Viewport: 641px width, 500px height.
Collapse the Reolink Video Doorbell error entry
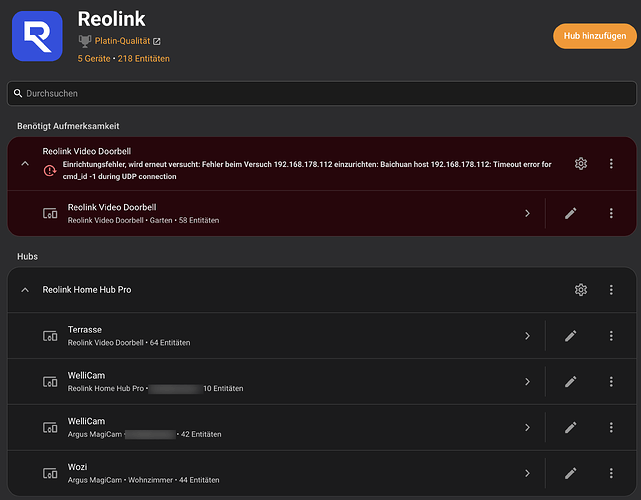coord(25,164)
